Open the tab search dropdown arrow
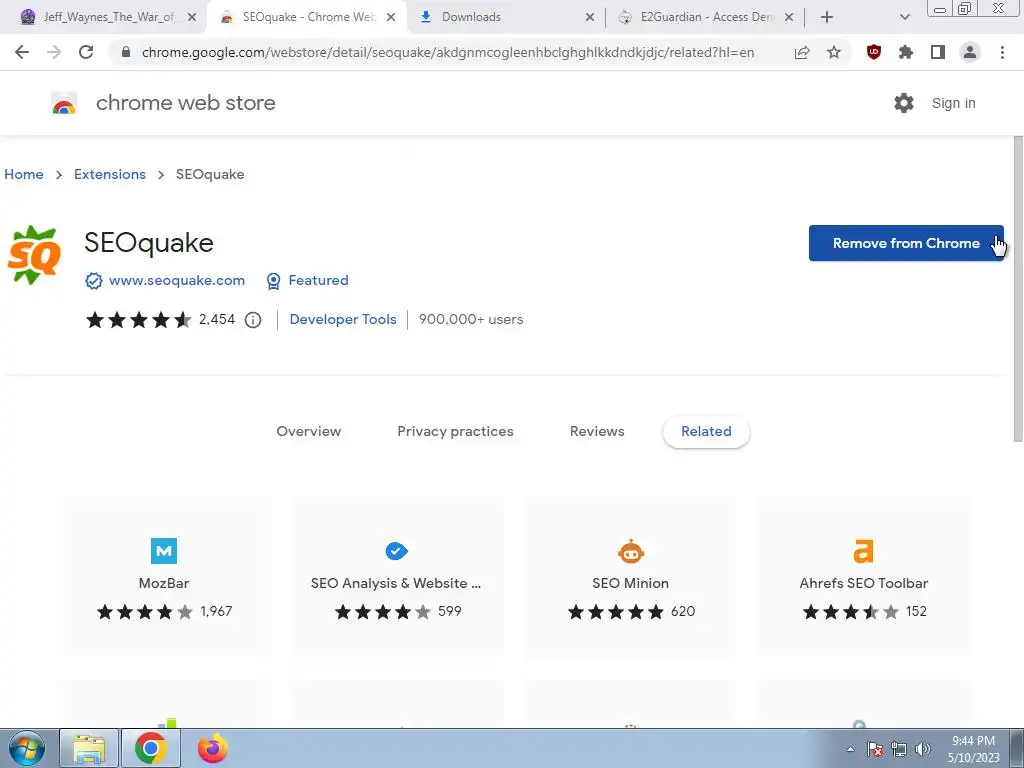 pyautogui.click(x=904, y=17)
